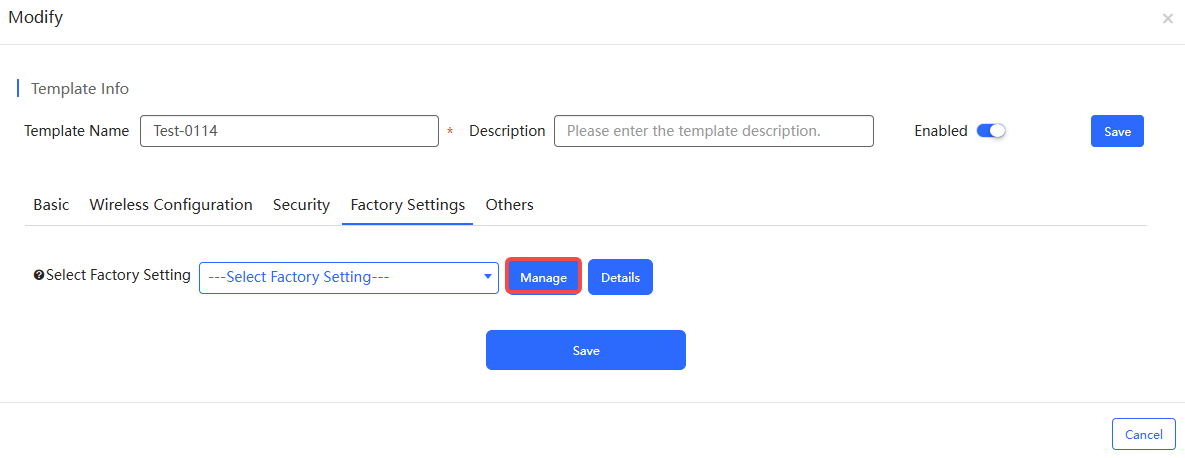Click the Modify dialog title

tap(36, 17)
